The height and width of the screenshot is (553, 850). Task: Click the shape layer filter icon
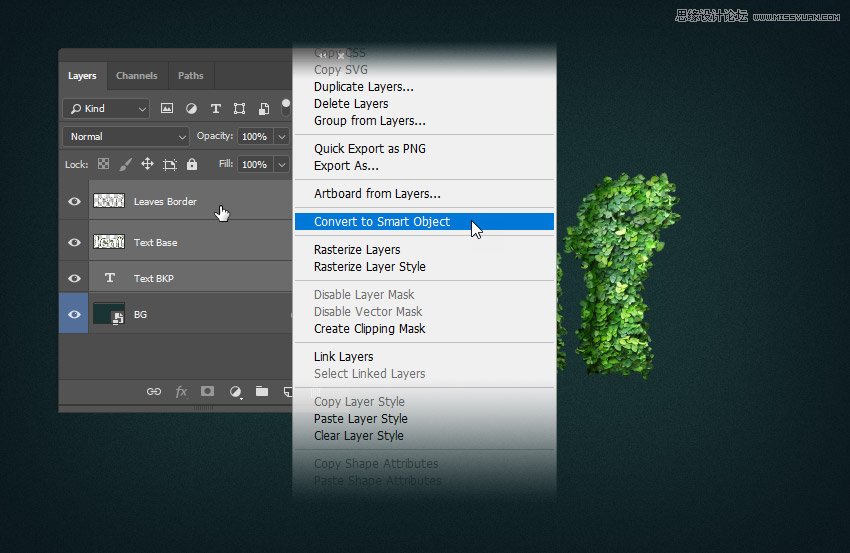239,108
